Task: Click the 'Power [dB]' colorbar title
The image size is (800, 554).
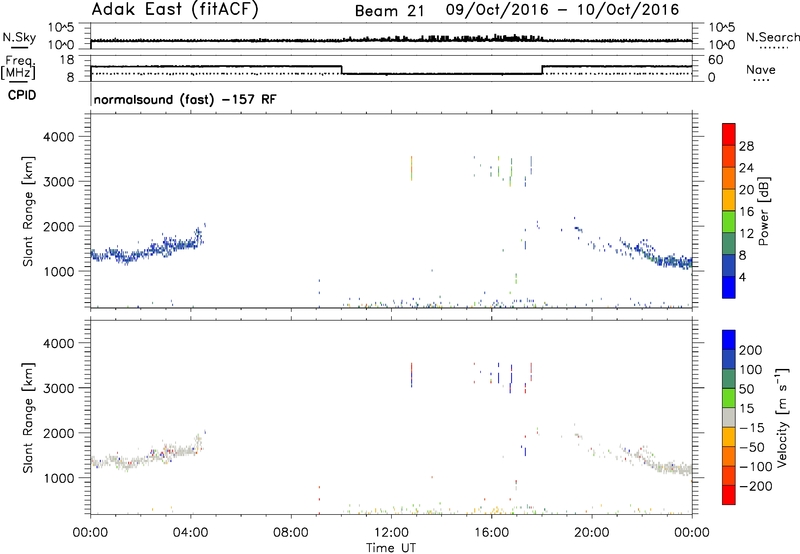Action: point(763,212)
